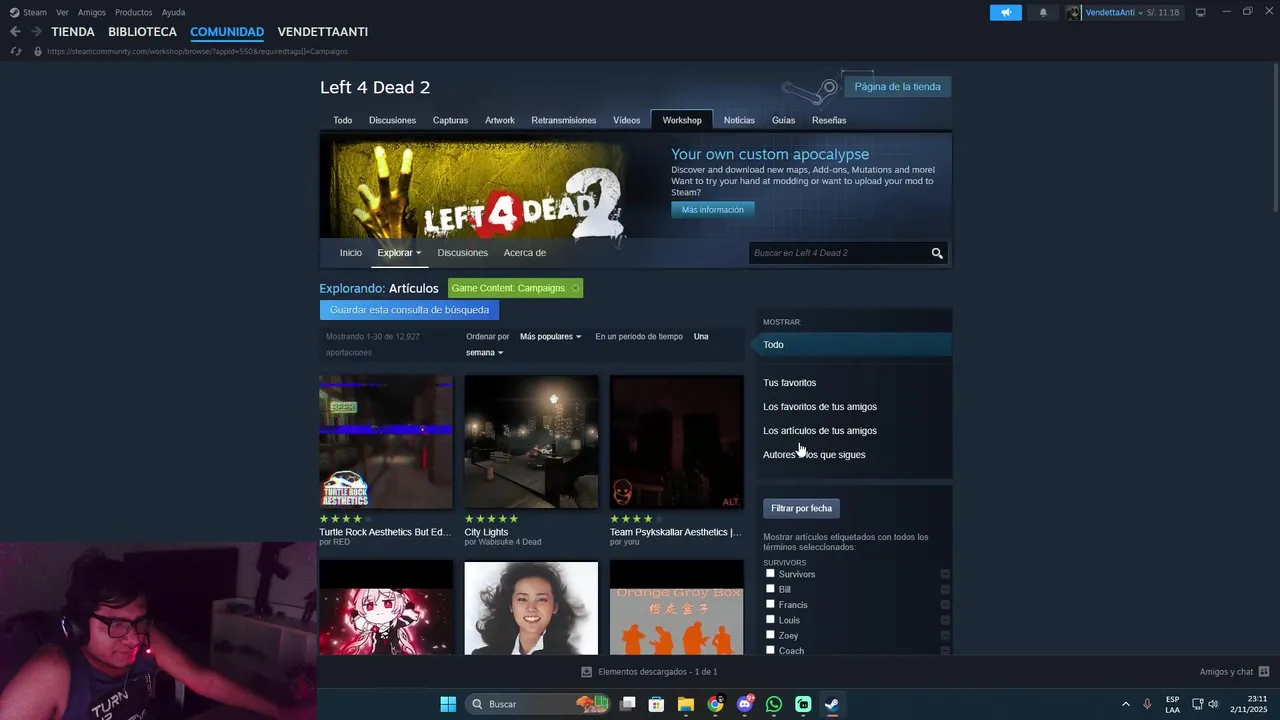Open Task View on the taskbar
This screenshot has width=1280, height=720.
click(628, 704)
